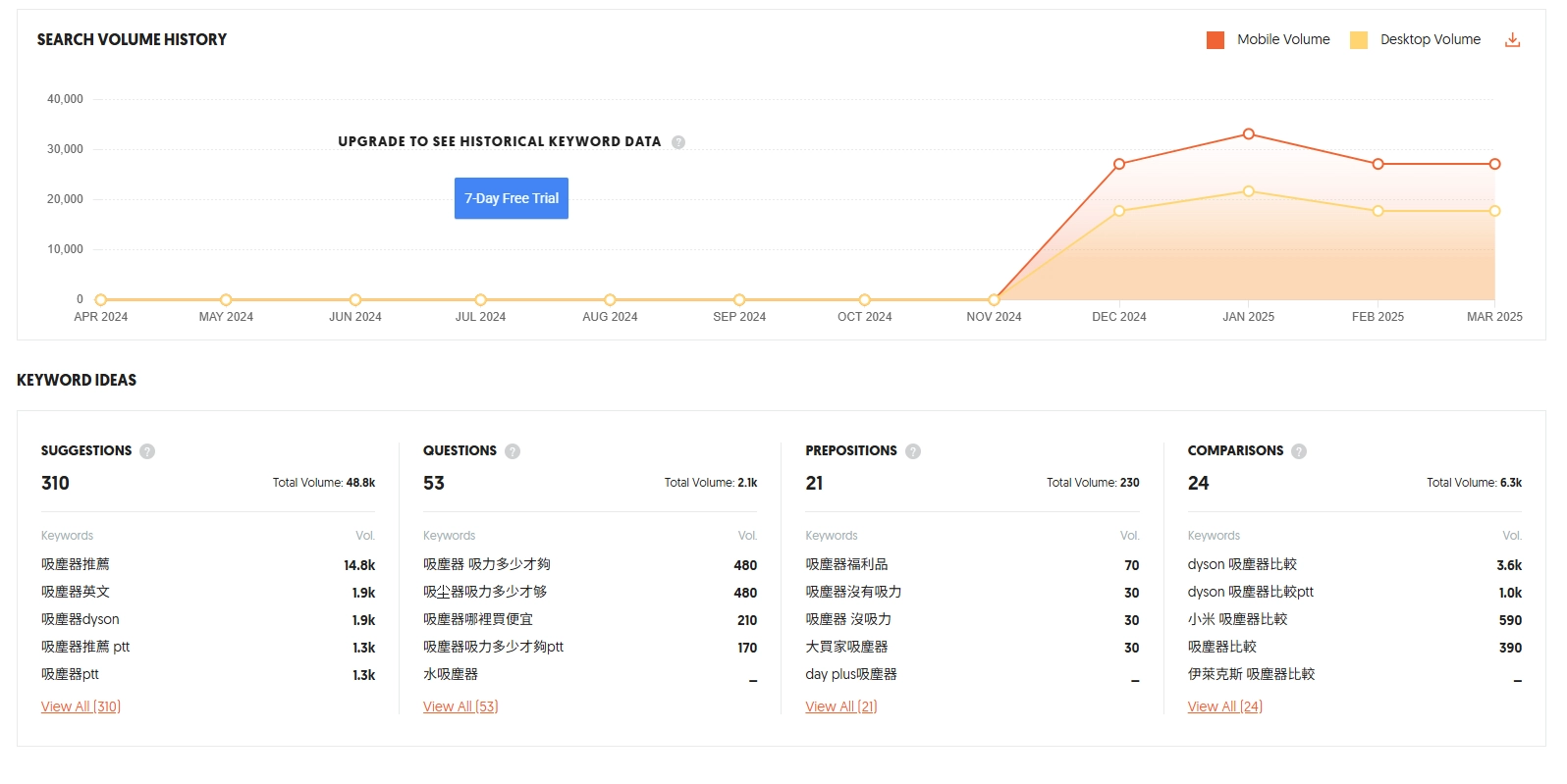Click keyword 吸塵器推薦 in Suggestions
The width and height of the screenshot is (1567, 784).
[x=76, y=564]
